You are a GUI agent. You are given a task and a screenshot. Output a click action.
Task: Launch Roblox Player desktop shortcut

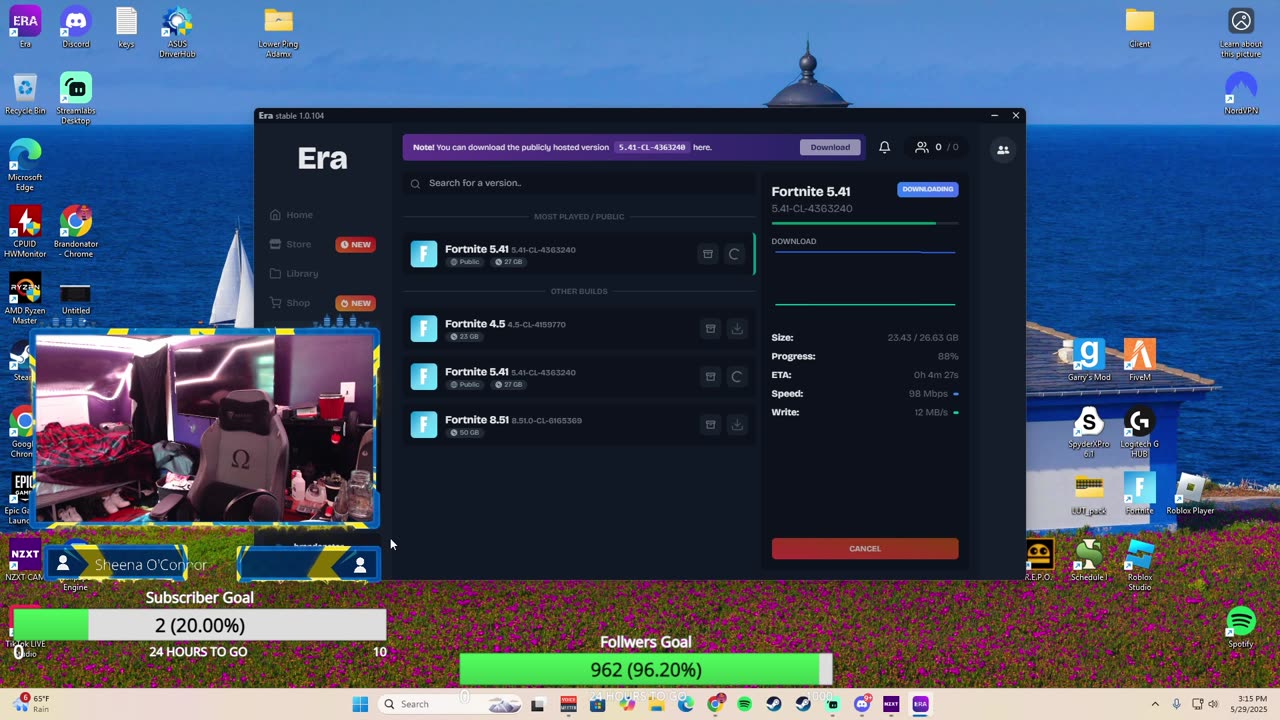point(1190,494)
